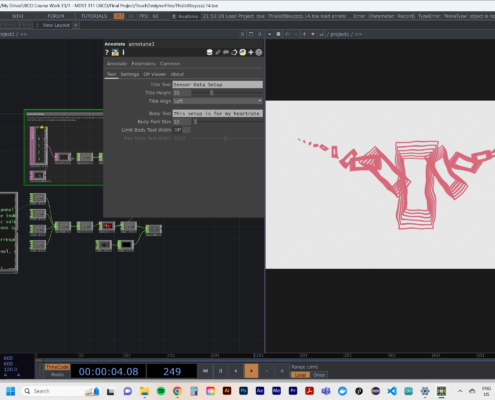Viewport: 495px width, 400px height.
Task: Toggle the Realtime checkbox
Action: click(174, 16)
